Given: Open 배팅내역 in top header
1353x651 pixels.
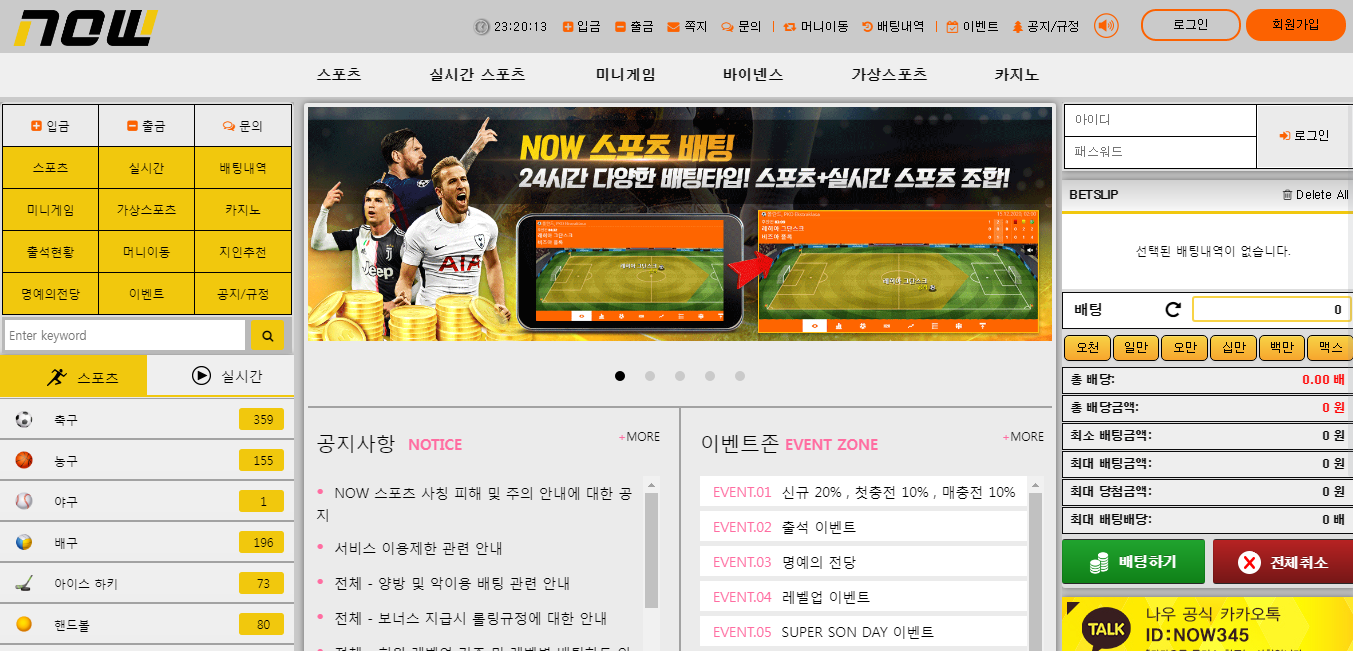Looking at the screenshot, I should [893, 27].
